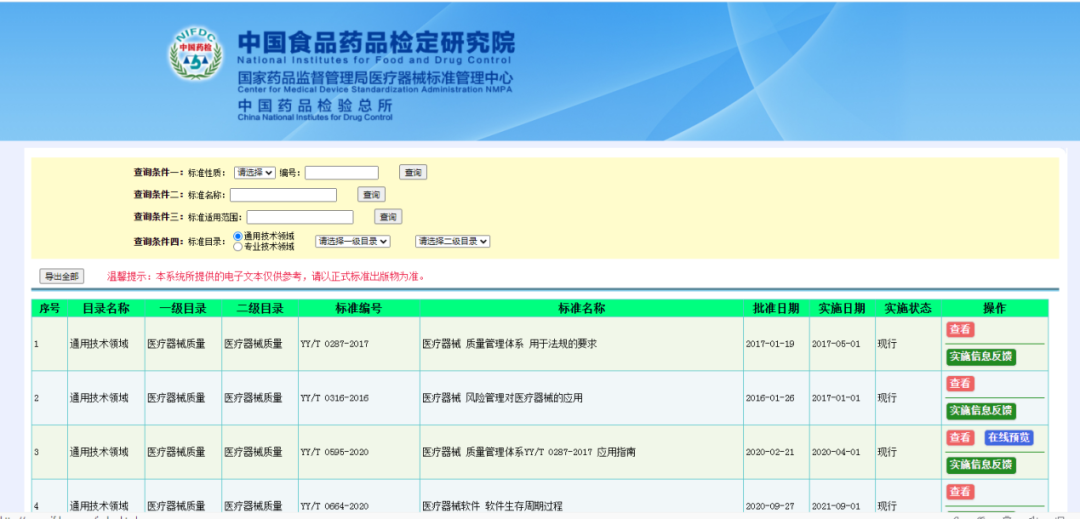Click 查询 button for 标准适用范围

tap(388, 217)
